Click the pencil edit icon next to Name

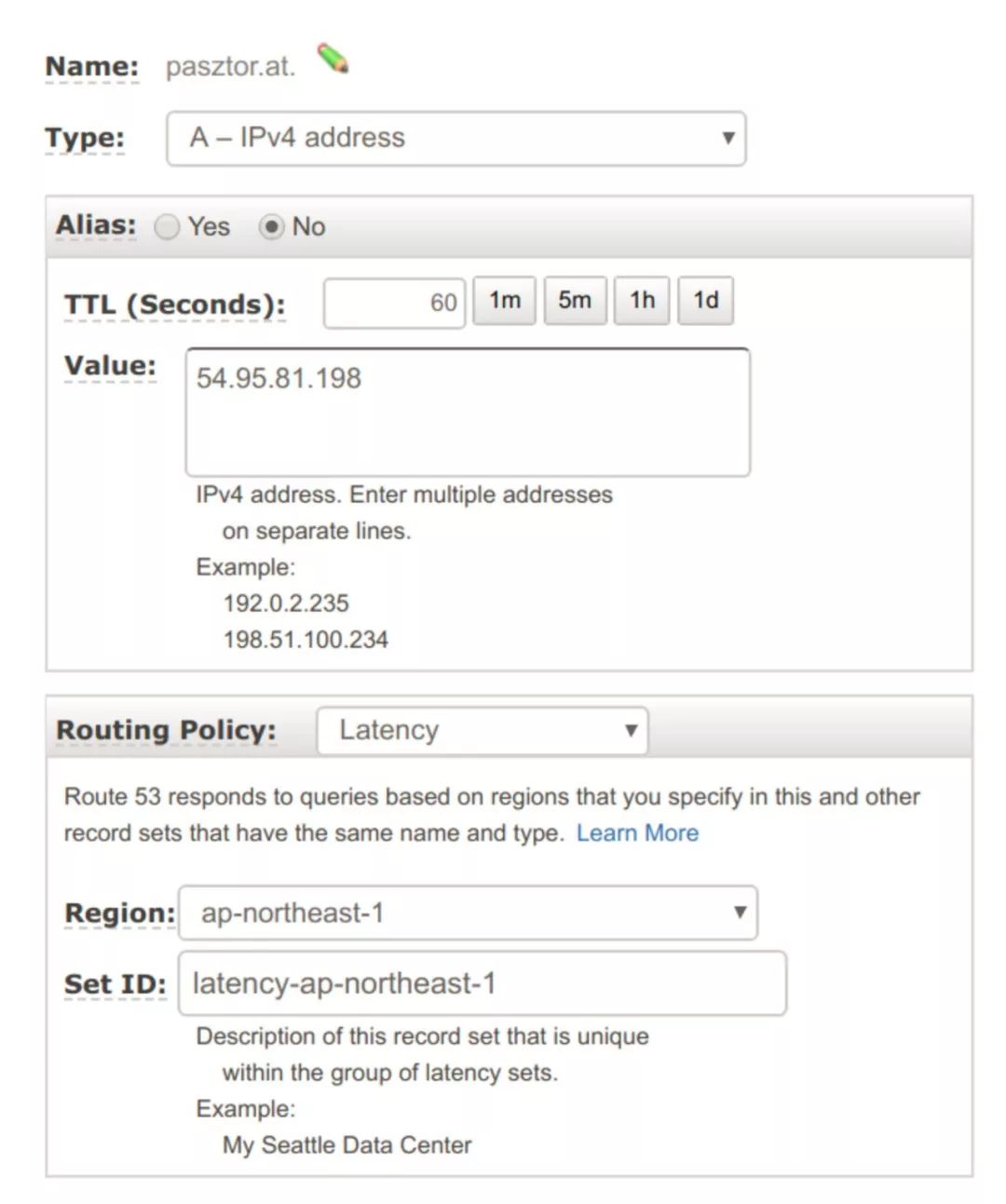(333, 59)
